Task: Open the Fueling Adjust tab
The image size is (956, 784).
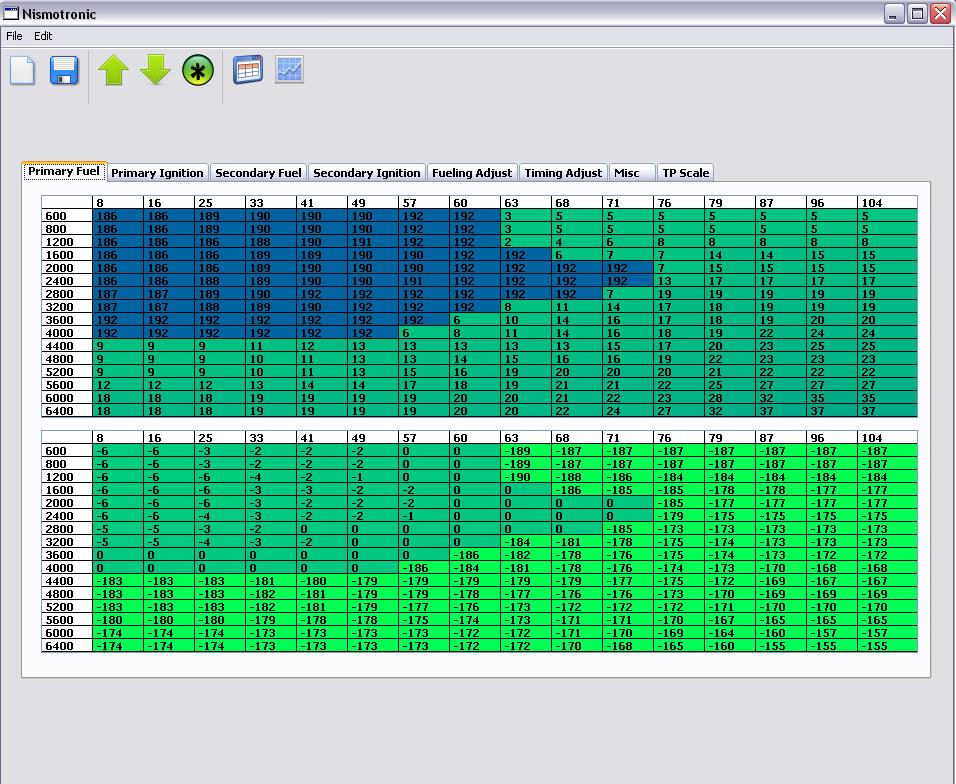Action: [x=472, y=173]
